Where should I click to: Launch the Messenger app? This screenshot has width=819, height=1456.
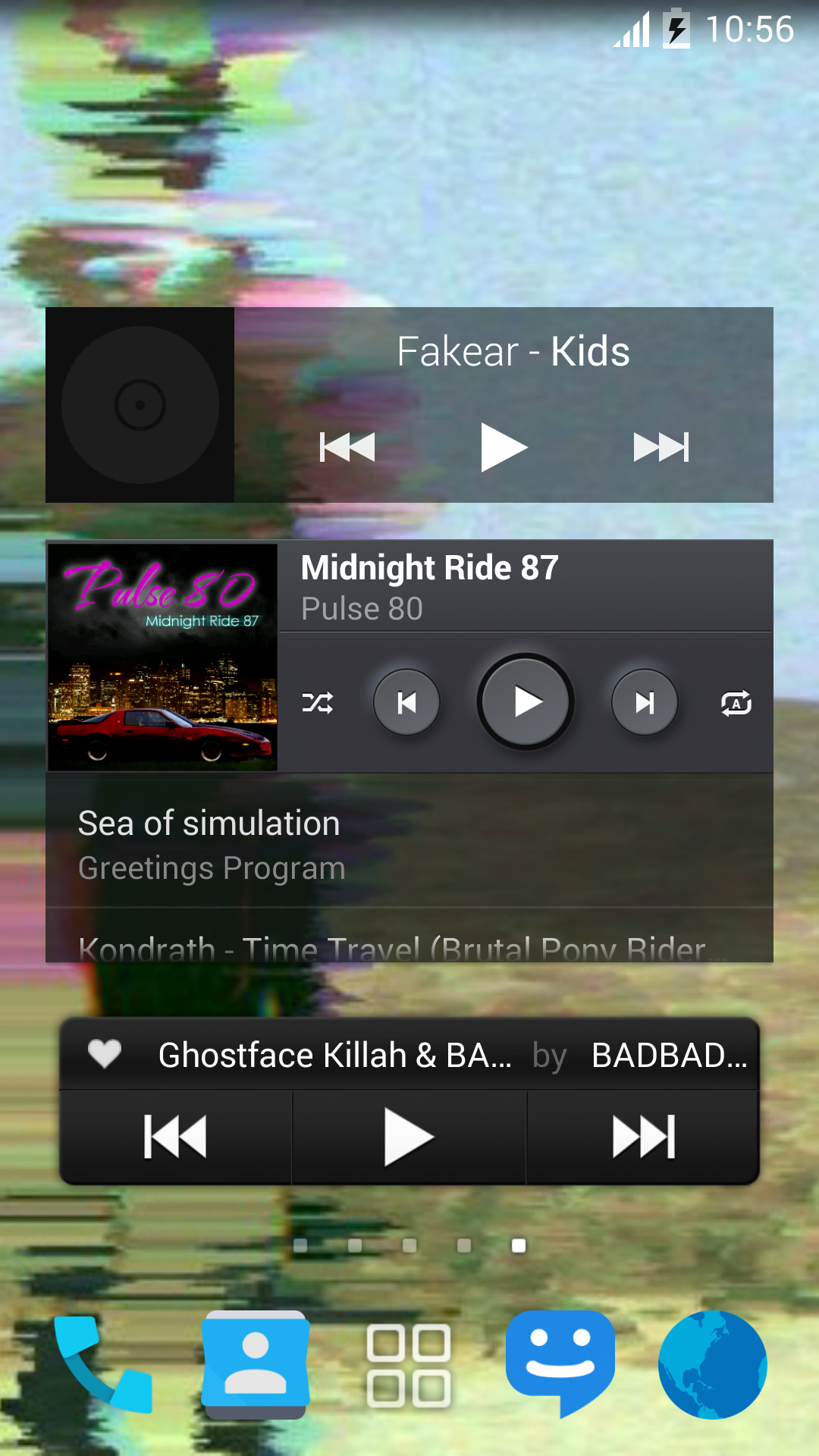coord(560,1363)
